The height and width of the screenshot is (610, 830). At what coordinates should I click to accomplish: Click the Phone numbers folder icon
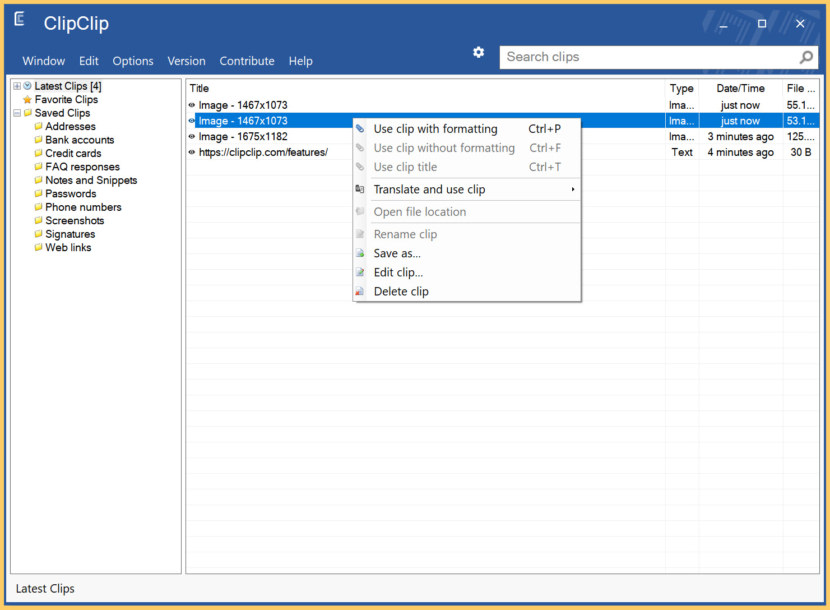[38, 207]
